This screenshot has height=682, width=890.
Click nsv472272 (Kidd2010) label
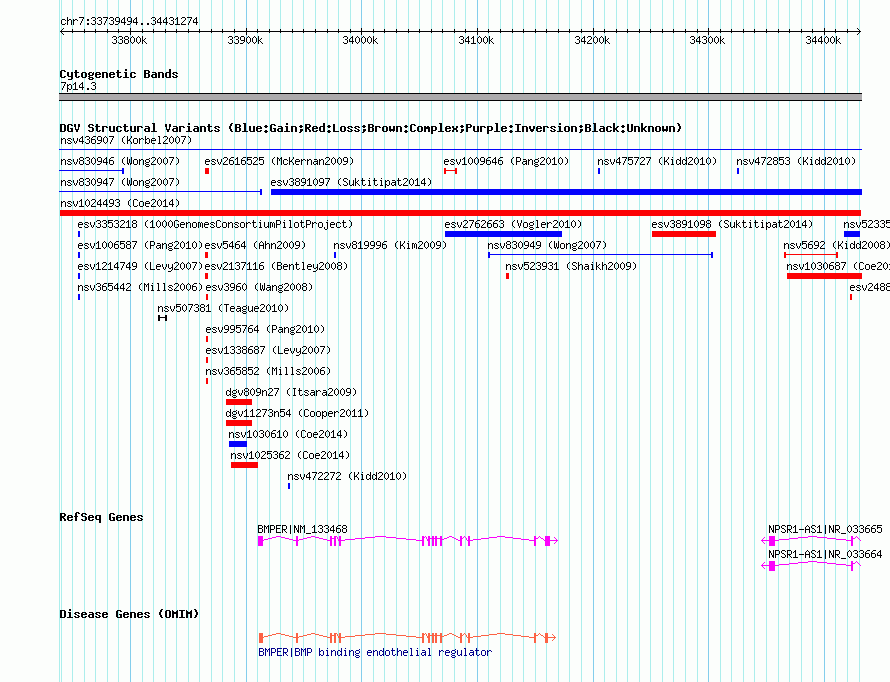click(x=347, y=476)
